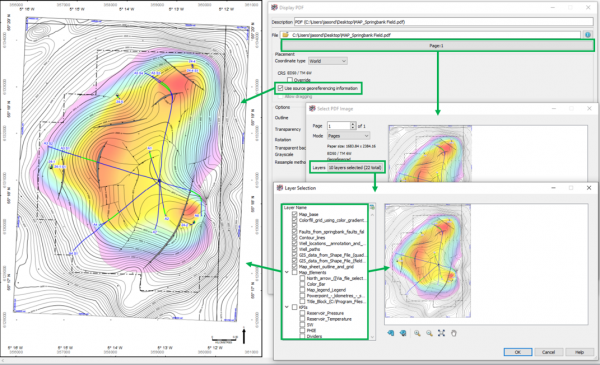
Task: Enable the KPIs group checkbox
Action: [295, 307]
